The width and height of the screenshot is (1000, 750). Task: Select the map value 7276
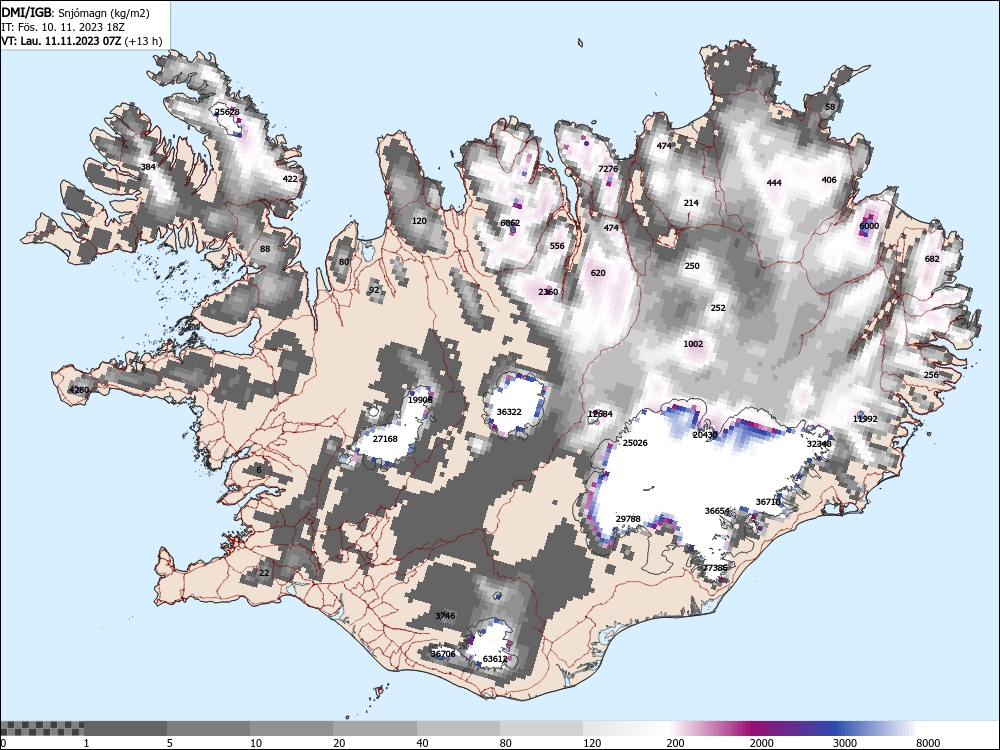(x=608, y=169)
